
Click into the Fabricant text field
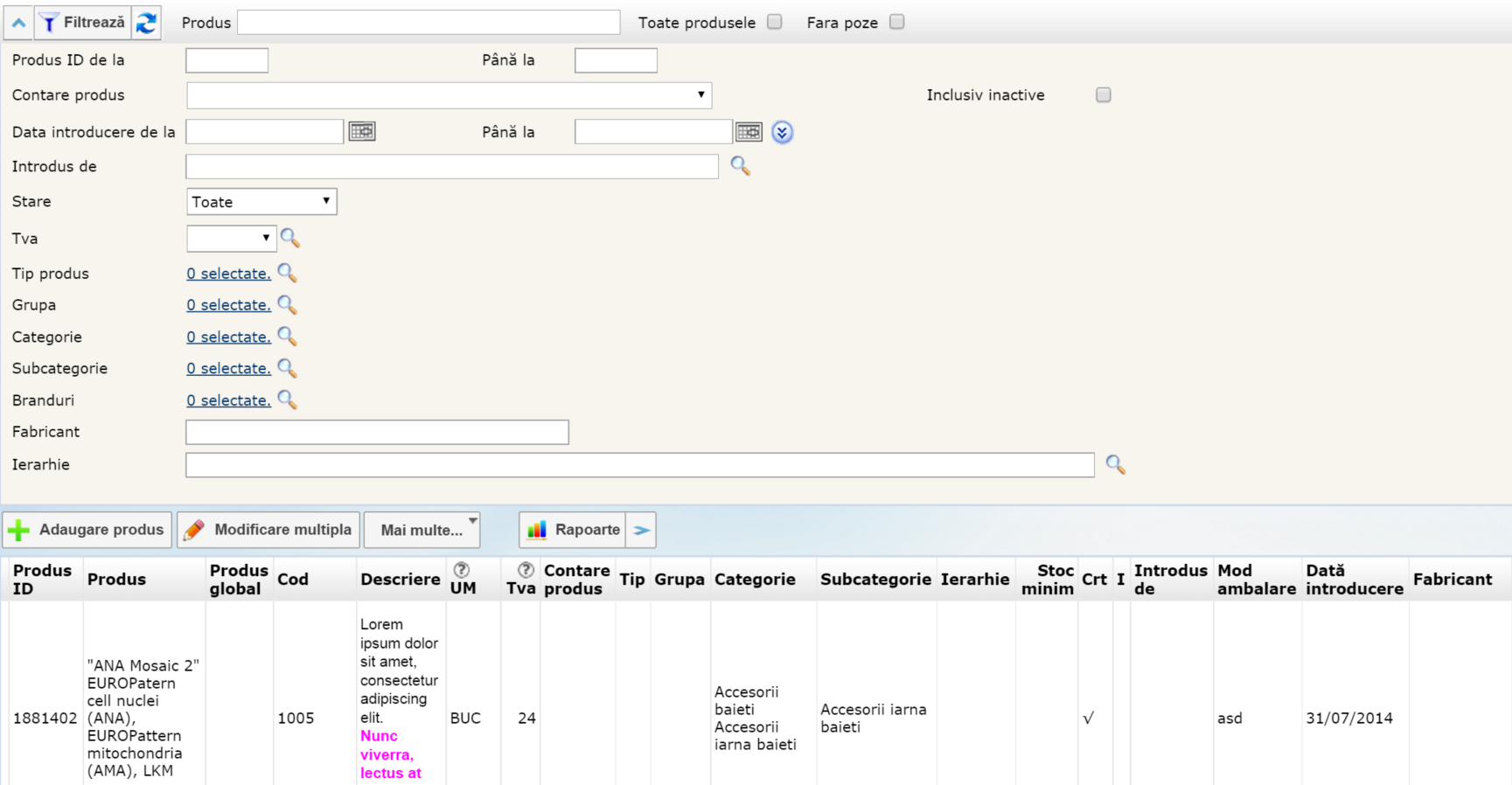[x=377, y=432]
